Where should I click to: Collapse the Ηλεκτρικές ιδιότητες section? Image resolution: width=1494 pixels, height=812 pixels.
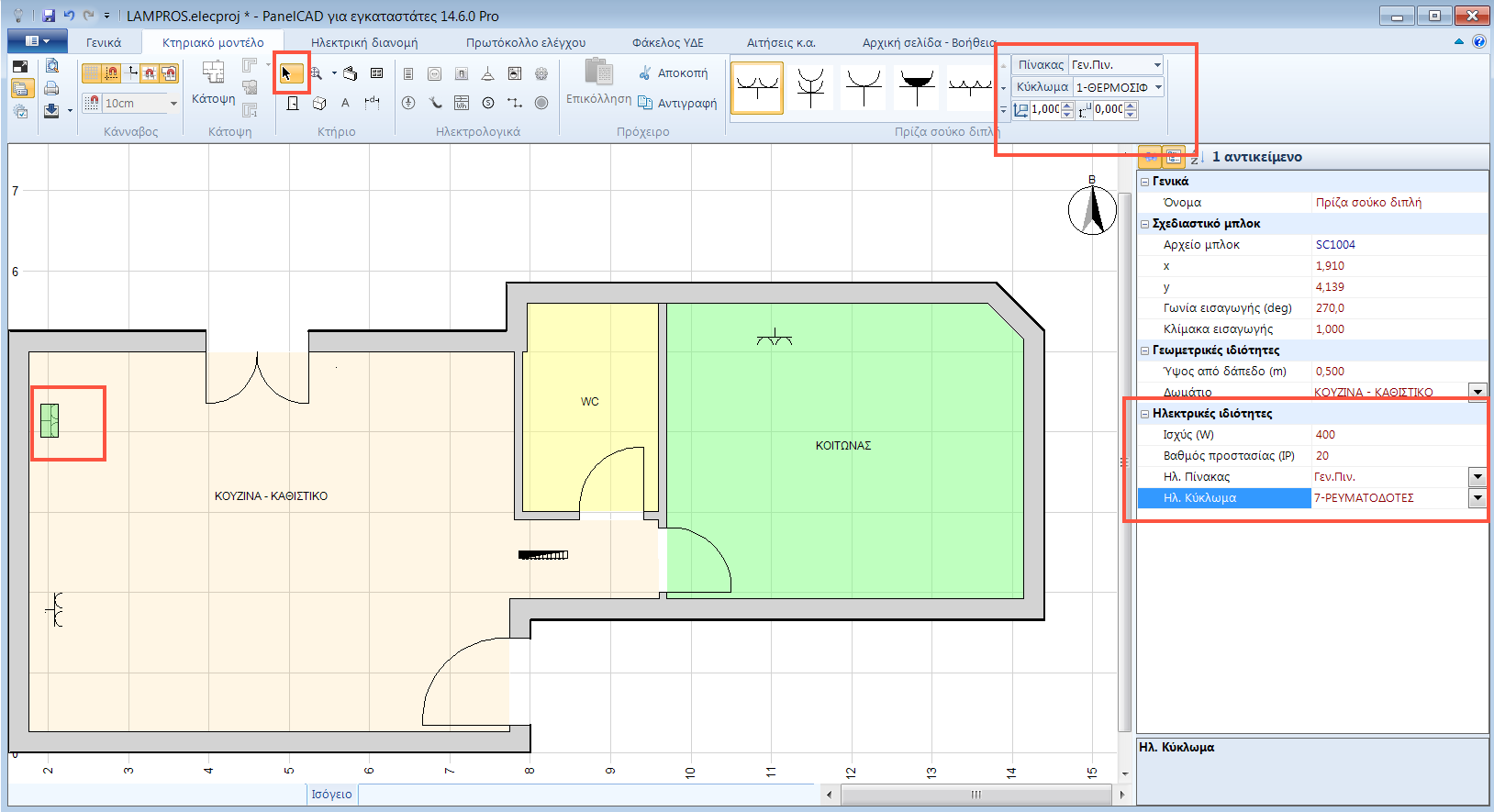point(1144,414)
